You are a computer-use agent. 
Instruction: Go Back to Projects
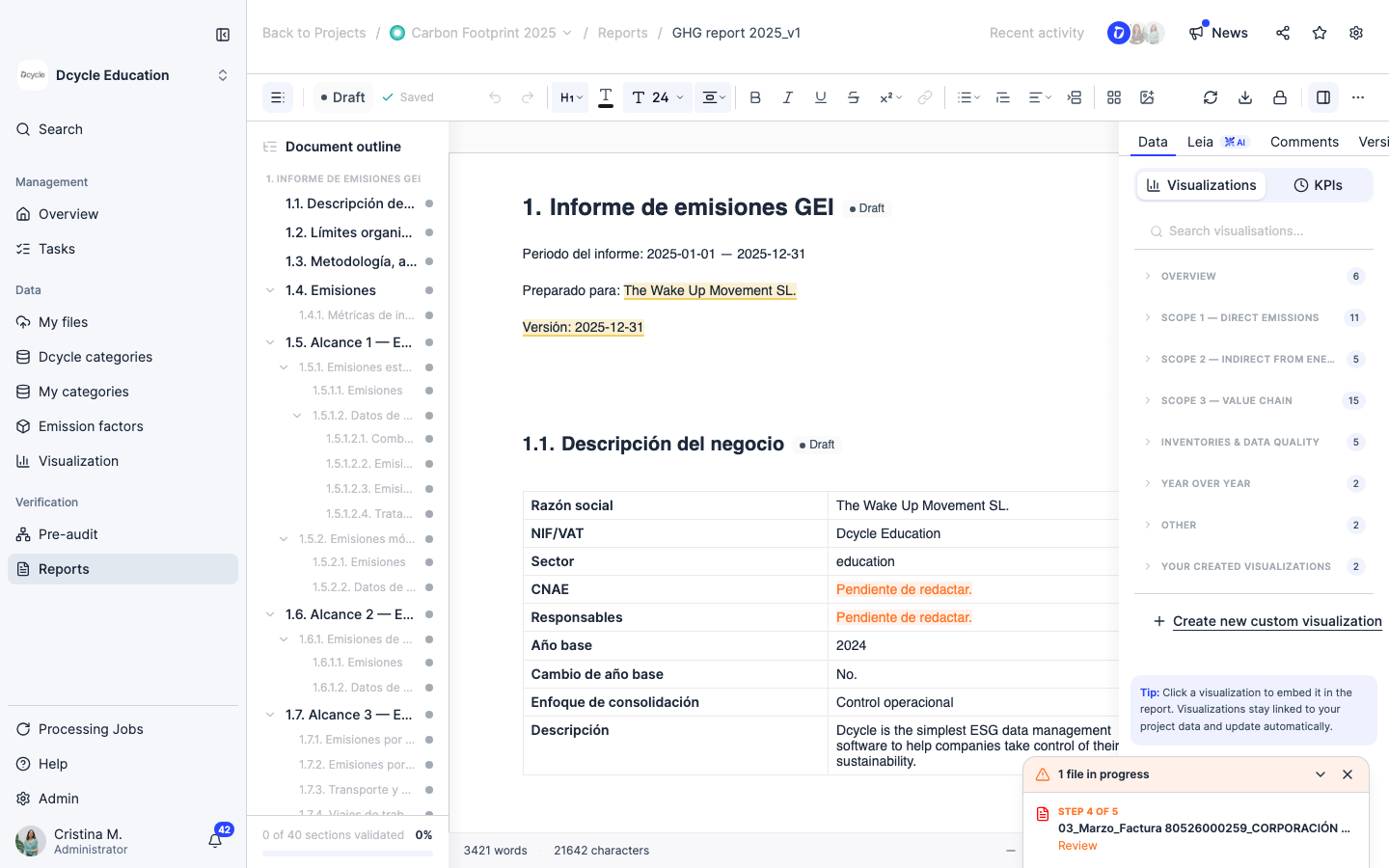[314, 33]
